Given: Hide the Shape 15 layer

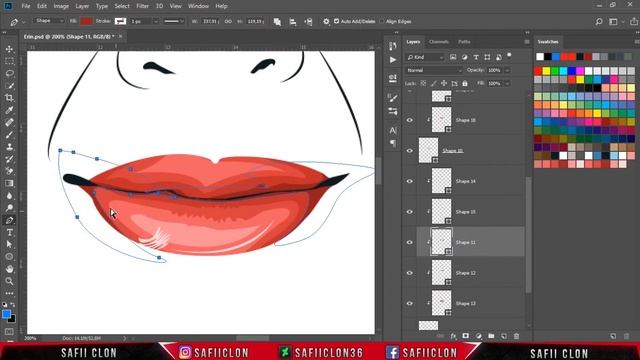Looking at the screenshot, I should 409,212.
